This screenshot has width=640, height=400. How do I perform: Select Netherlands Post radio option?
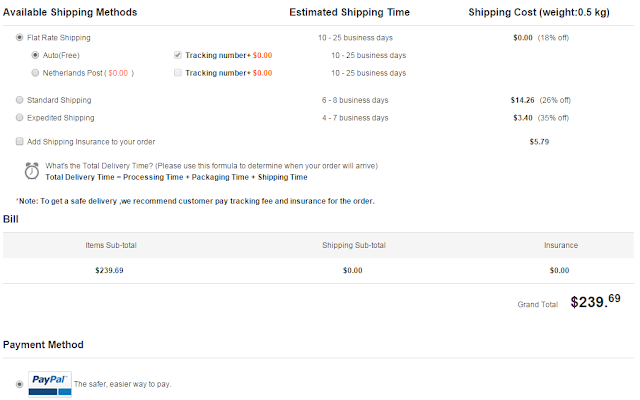[x=36, y=73]
